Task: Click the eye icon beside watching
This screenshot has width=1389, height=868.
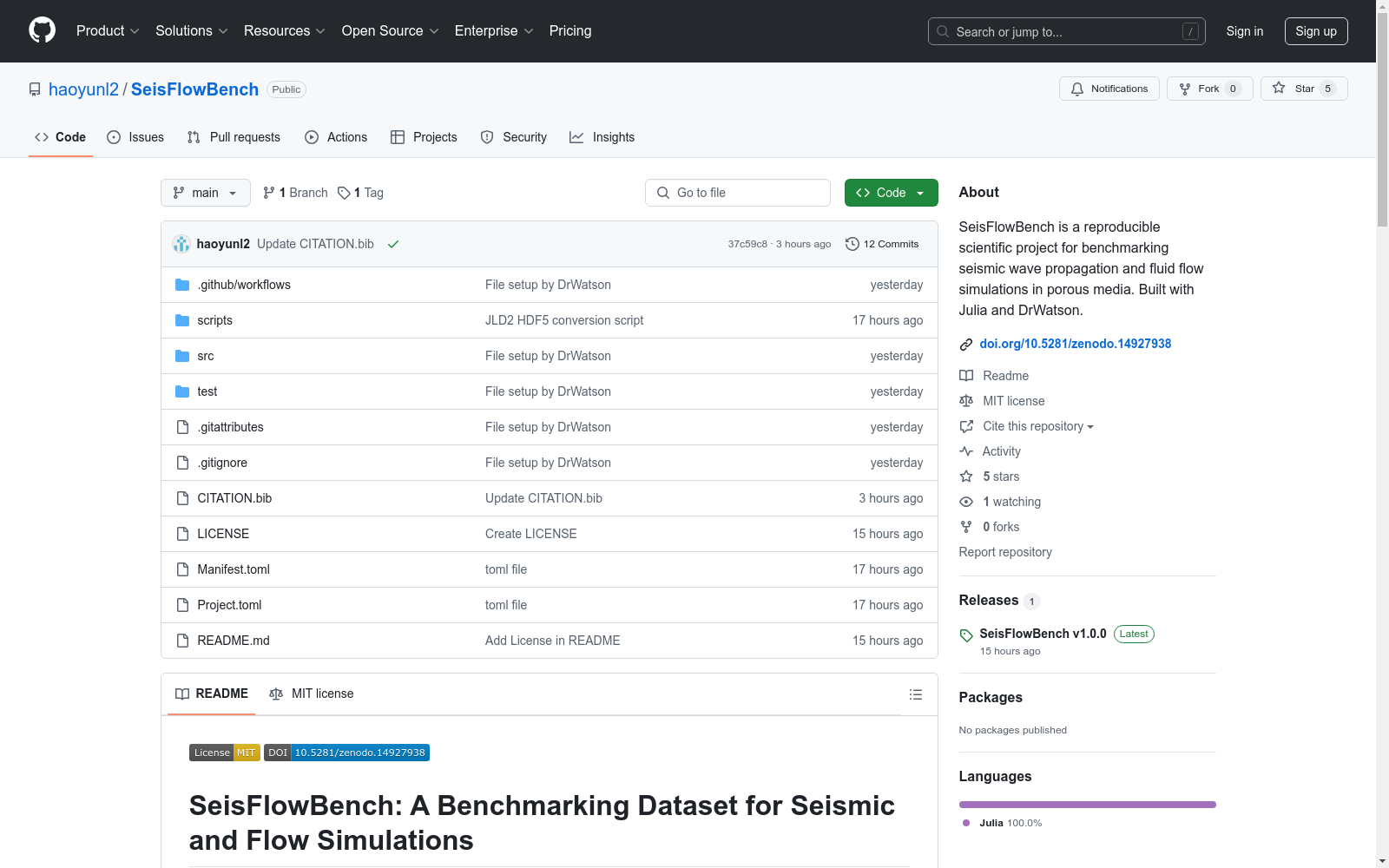Action: pyautogui.click(x=966, y=502)
